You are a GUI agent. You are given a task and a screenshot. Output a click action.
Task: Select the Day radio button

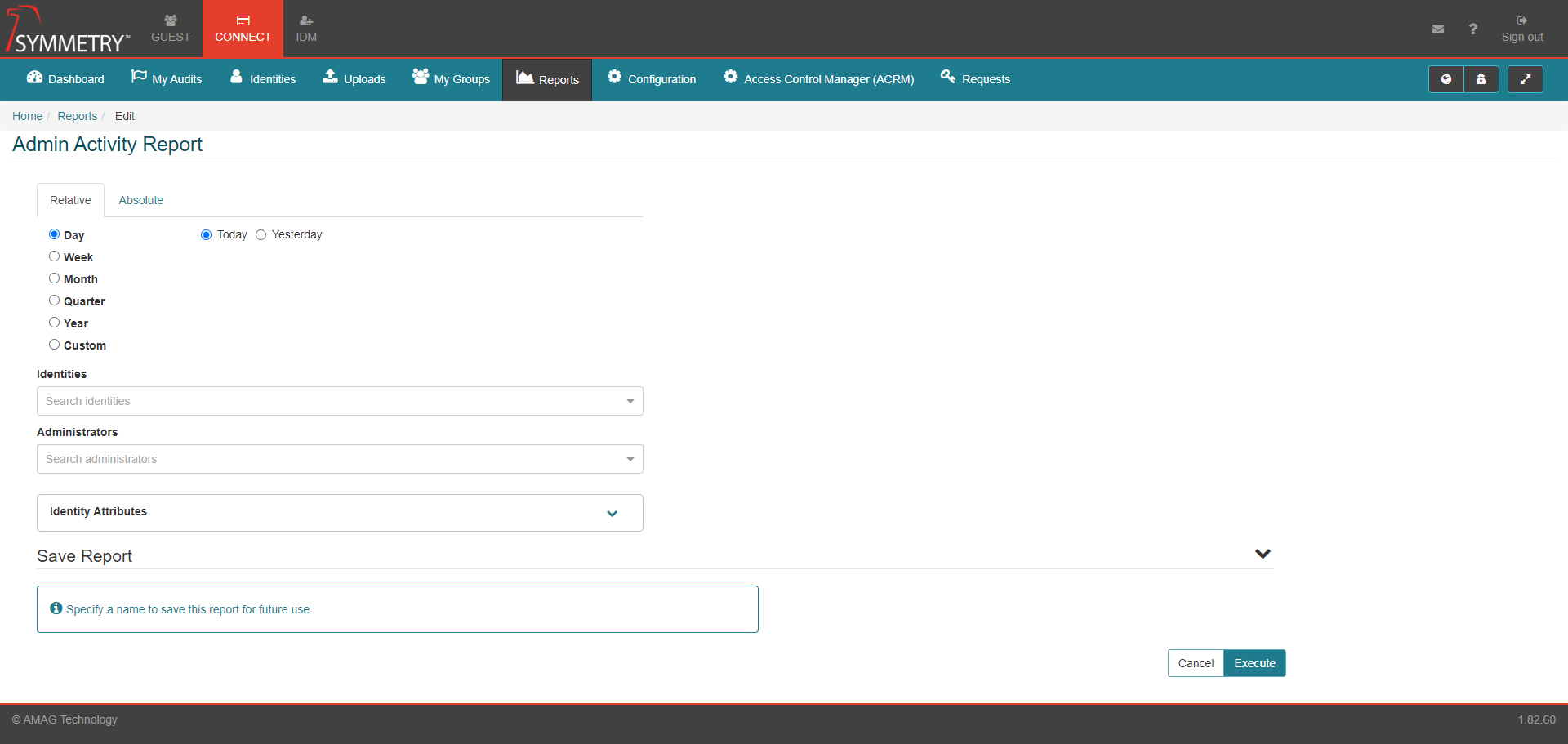pyautogui.click(x=54, y=234)
